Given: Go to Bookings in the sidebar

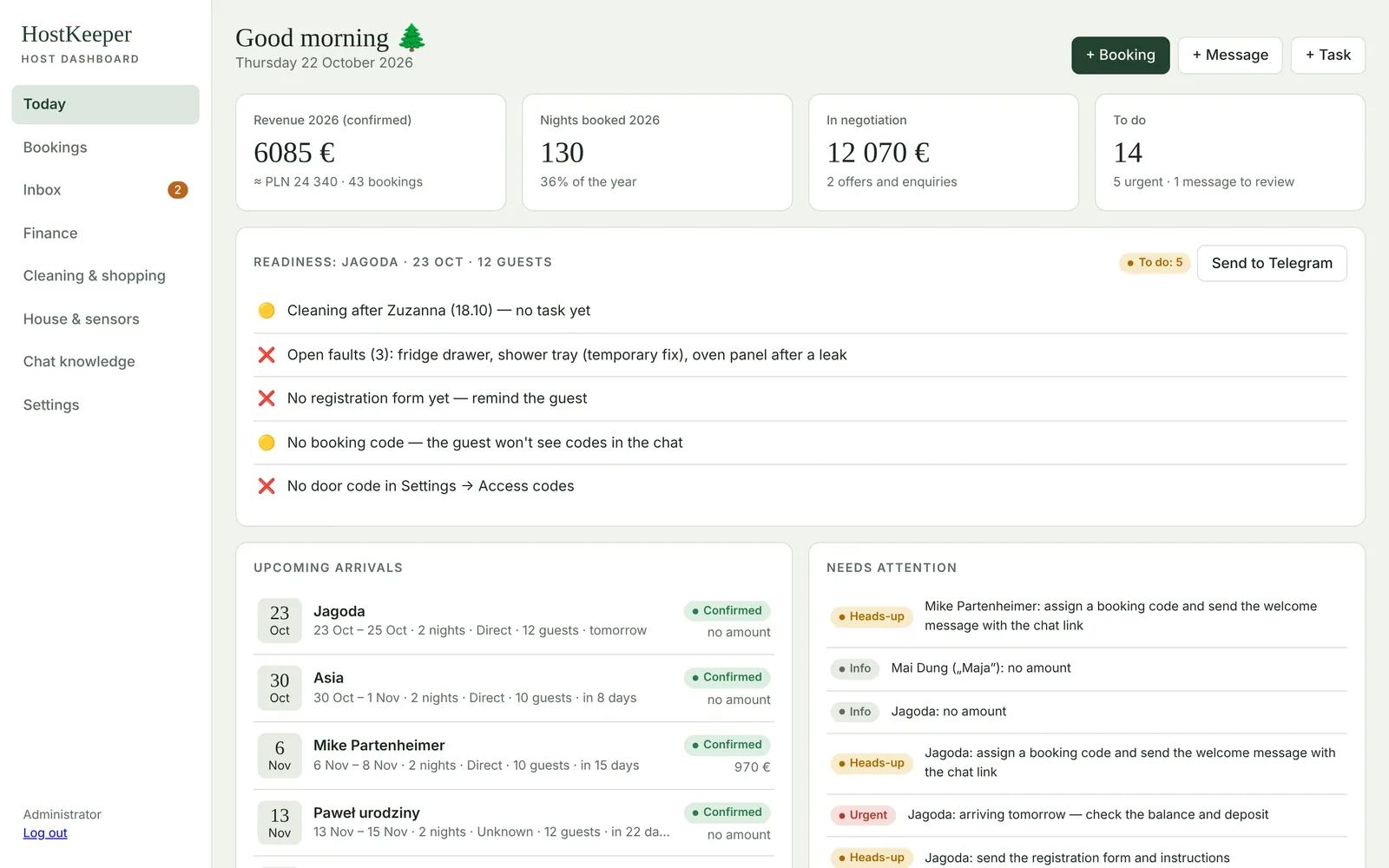Looking at the screenshot, I should [x=105, y=148].
